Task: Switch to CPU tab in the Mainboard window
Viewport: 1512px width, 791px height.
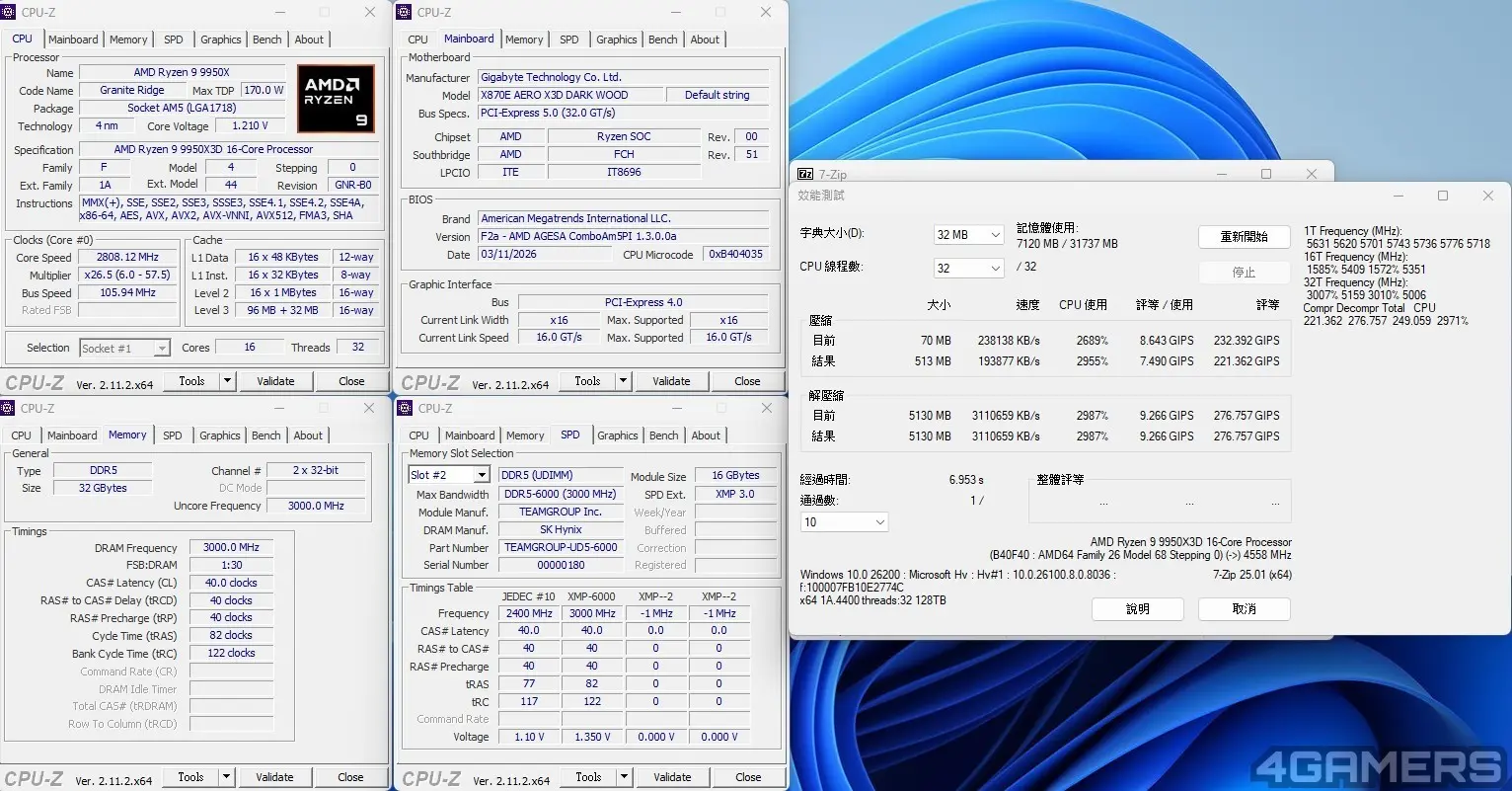Action: coord(418,40)
